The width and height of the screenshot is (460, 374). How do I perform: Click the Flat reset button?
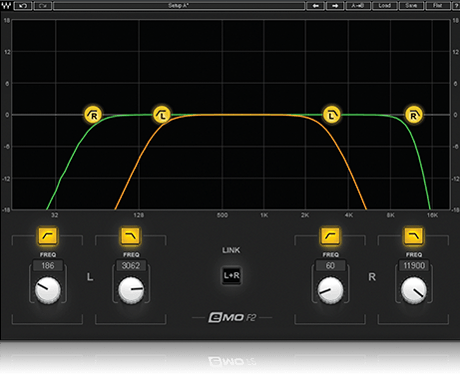click(x=438, y=6)
